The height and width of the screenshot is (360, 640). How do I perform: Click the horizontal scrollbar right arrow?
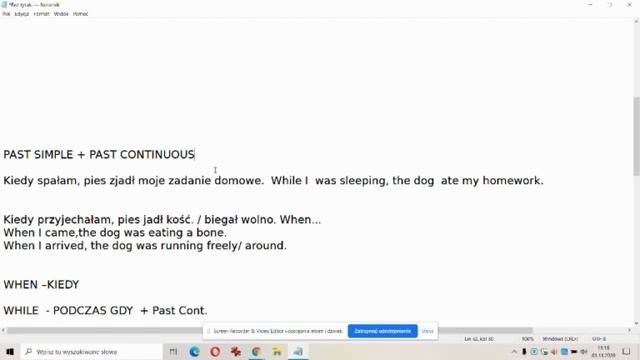629,330
